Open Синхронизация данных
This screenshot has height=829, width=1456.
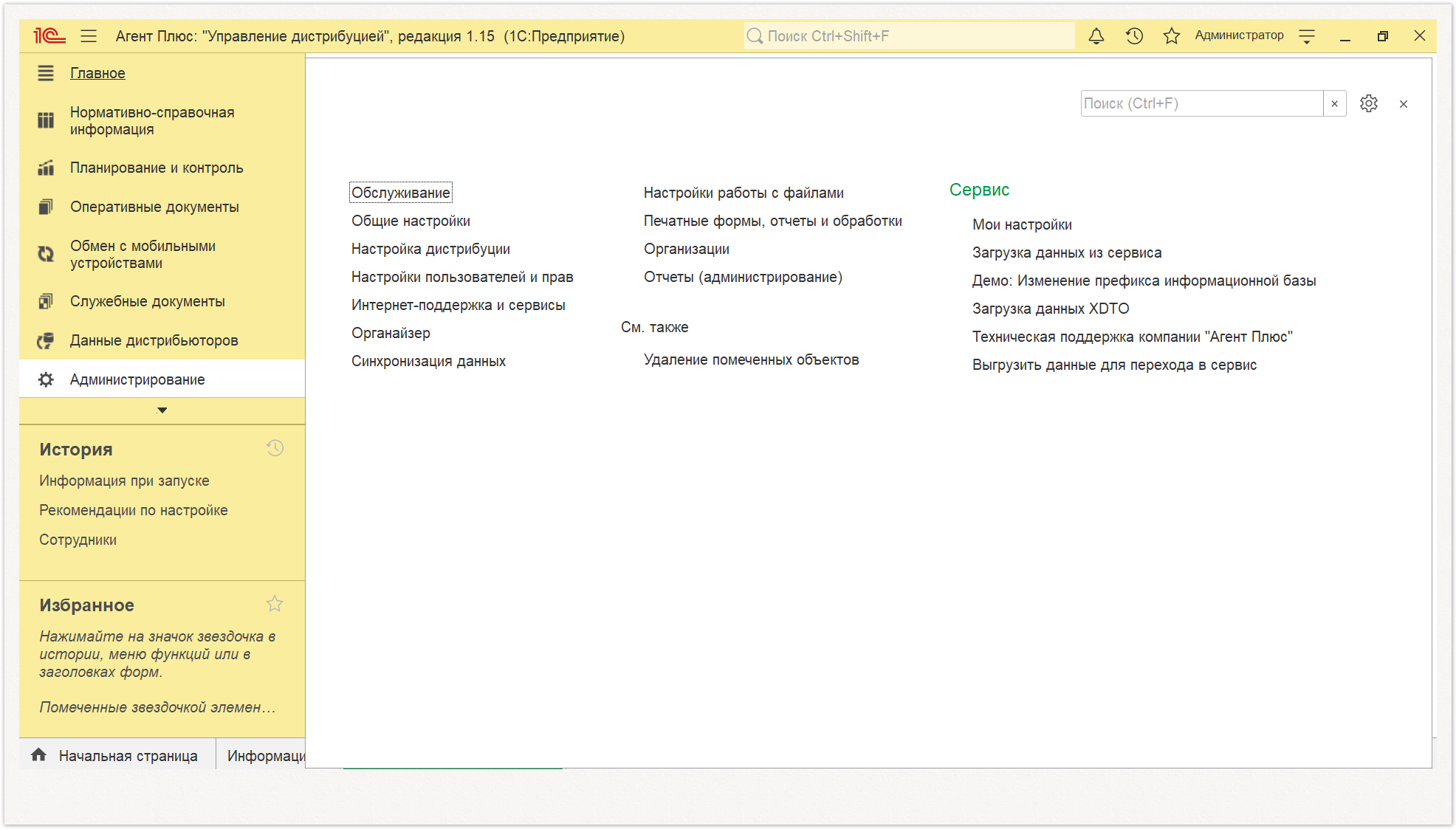pos(428,361)
